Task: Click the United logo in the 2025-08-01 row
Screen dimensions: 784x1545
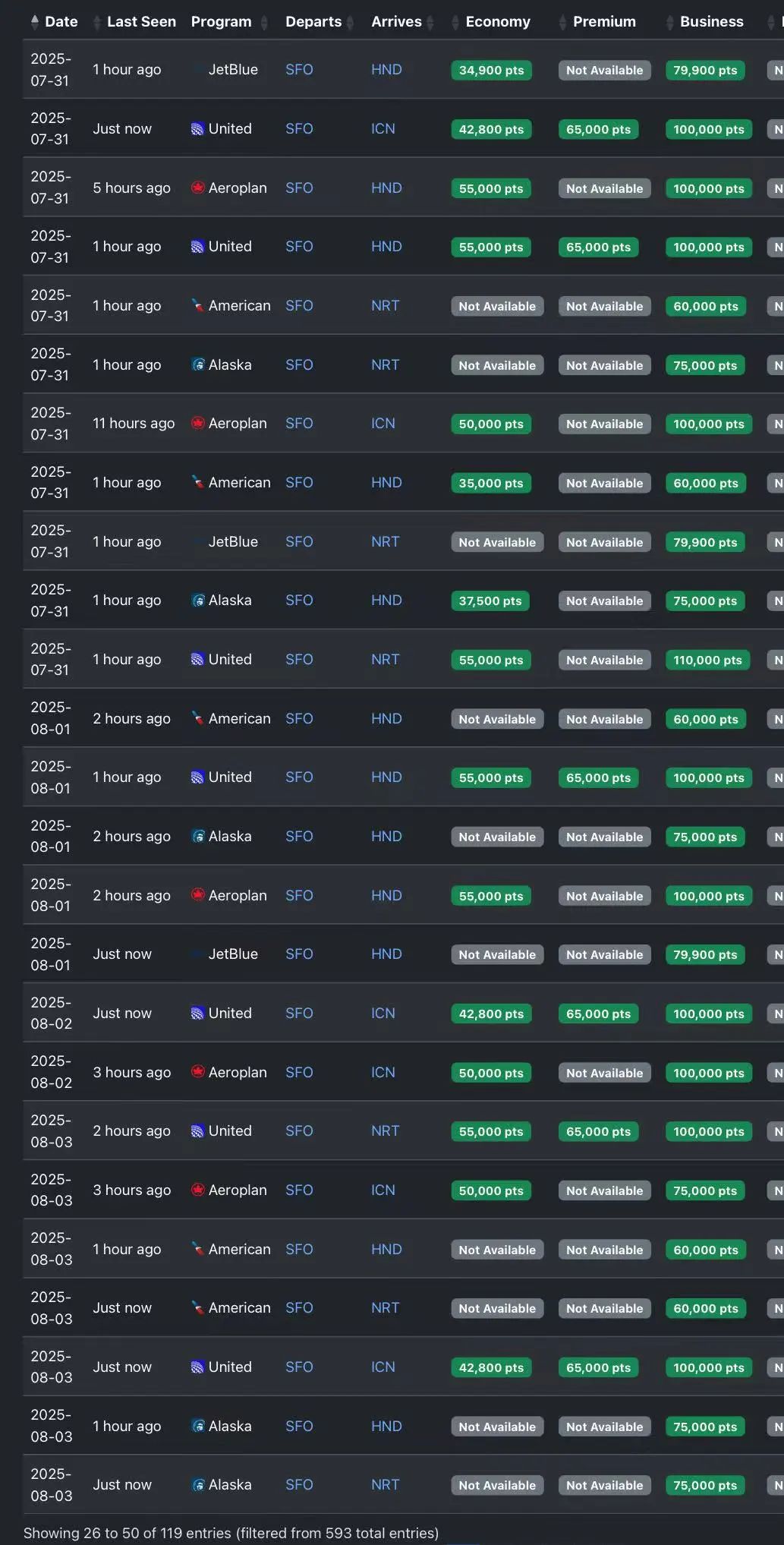Action: point(197,777)
